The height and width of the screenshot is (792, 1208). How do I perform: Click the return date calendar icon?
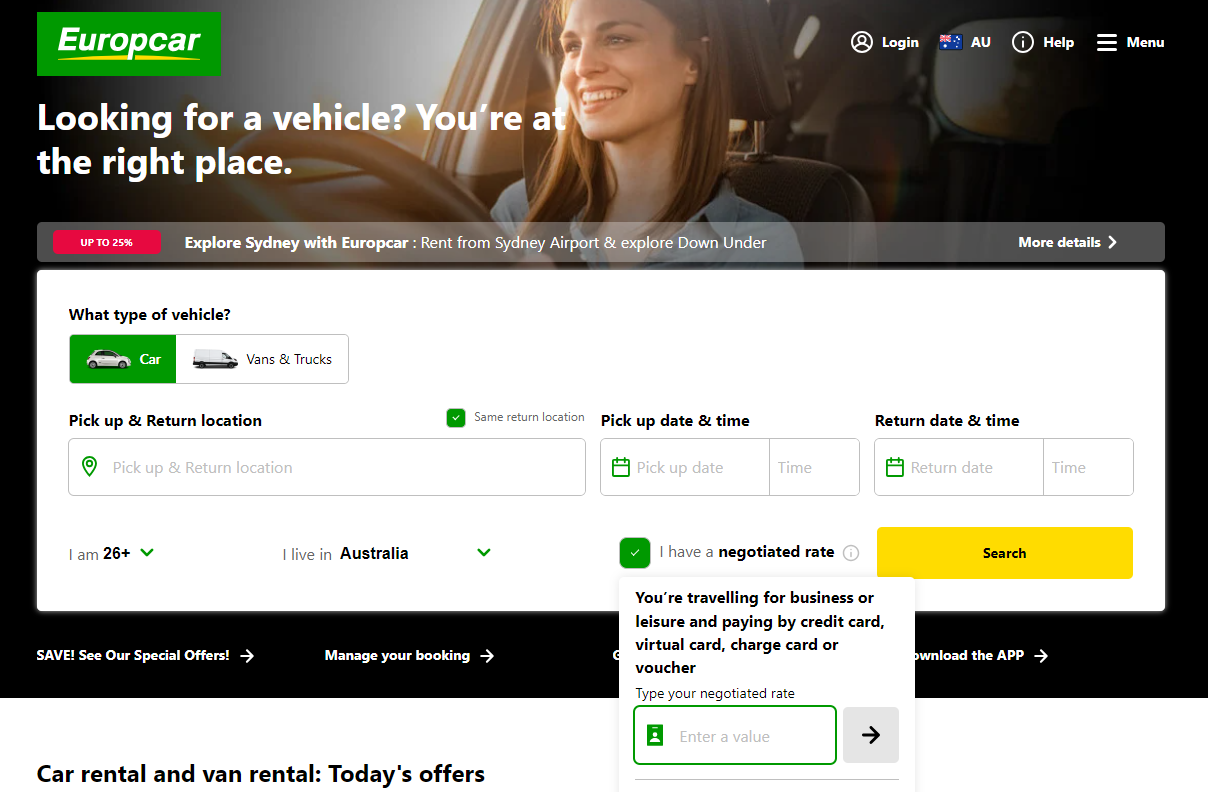[x=894, y=467]
